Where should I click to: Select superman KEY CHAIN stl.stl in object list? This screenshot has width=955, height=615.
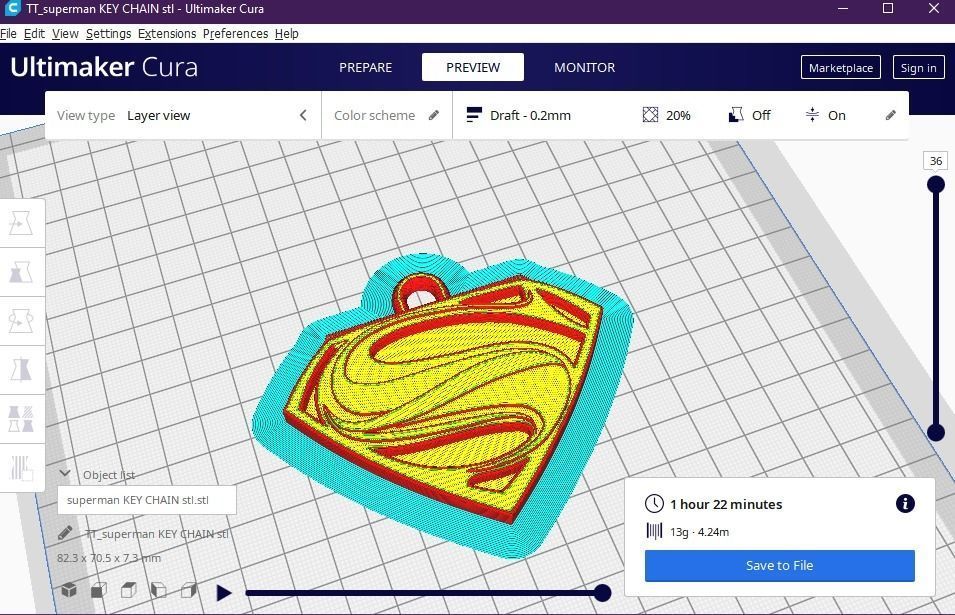[147, 500]
